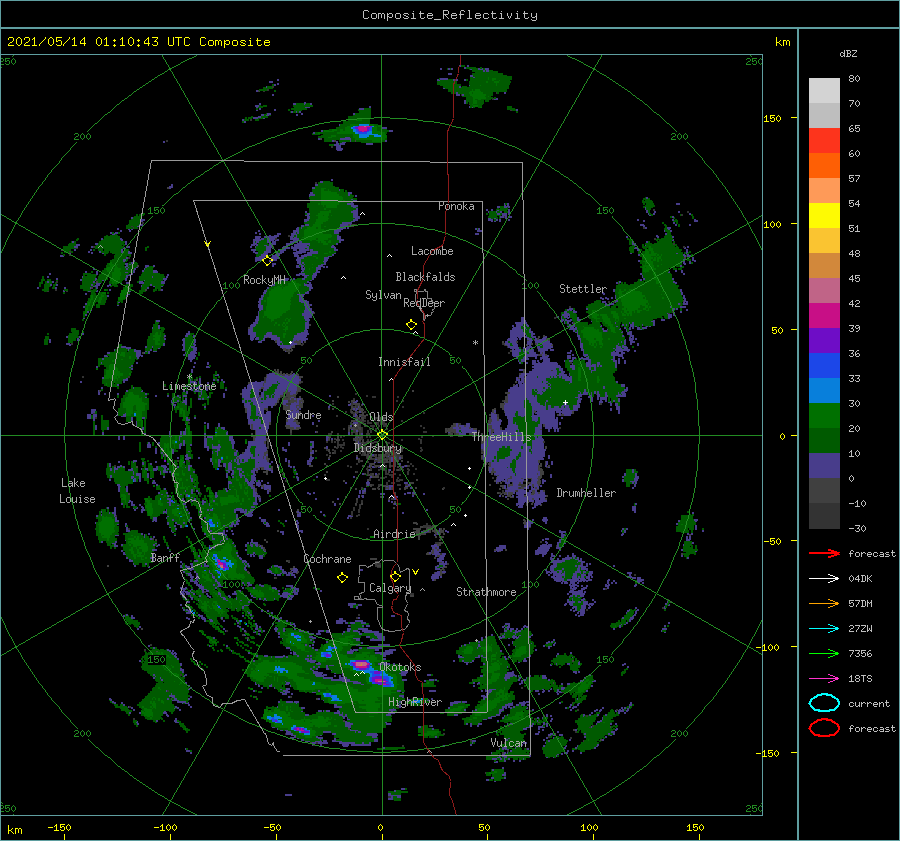Click the 'Sylvan' map label
The height and width of the screenshot is (841, 900).
(383, 295)
